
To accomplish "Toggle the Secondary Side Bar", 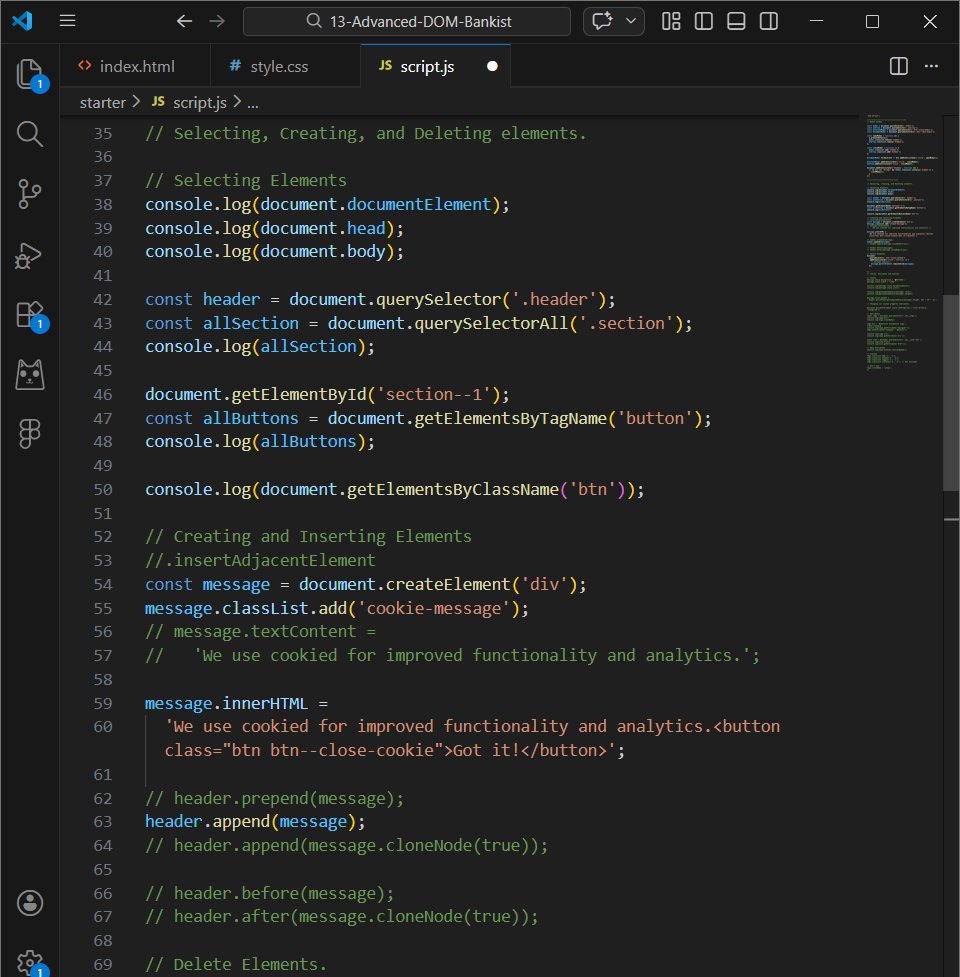I will tap(768, 20).
